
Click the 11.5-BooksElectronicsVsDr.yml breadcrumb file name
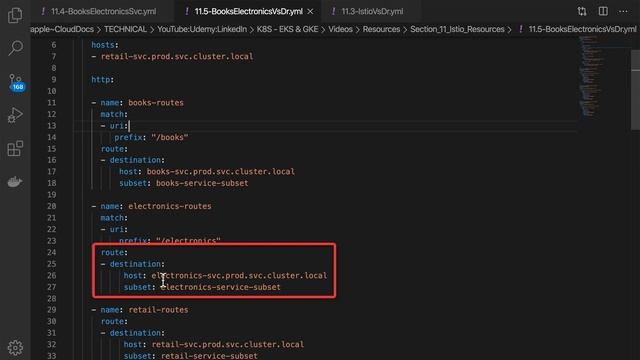coord(582,29)
